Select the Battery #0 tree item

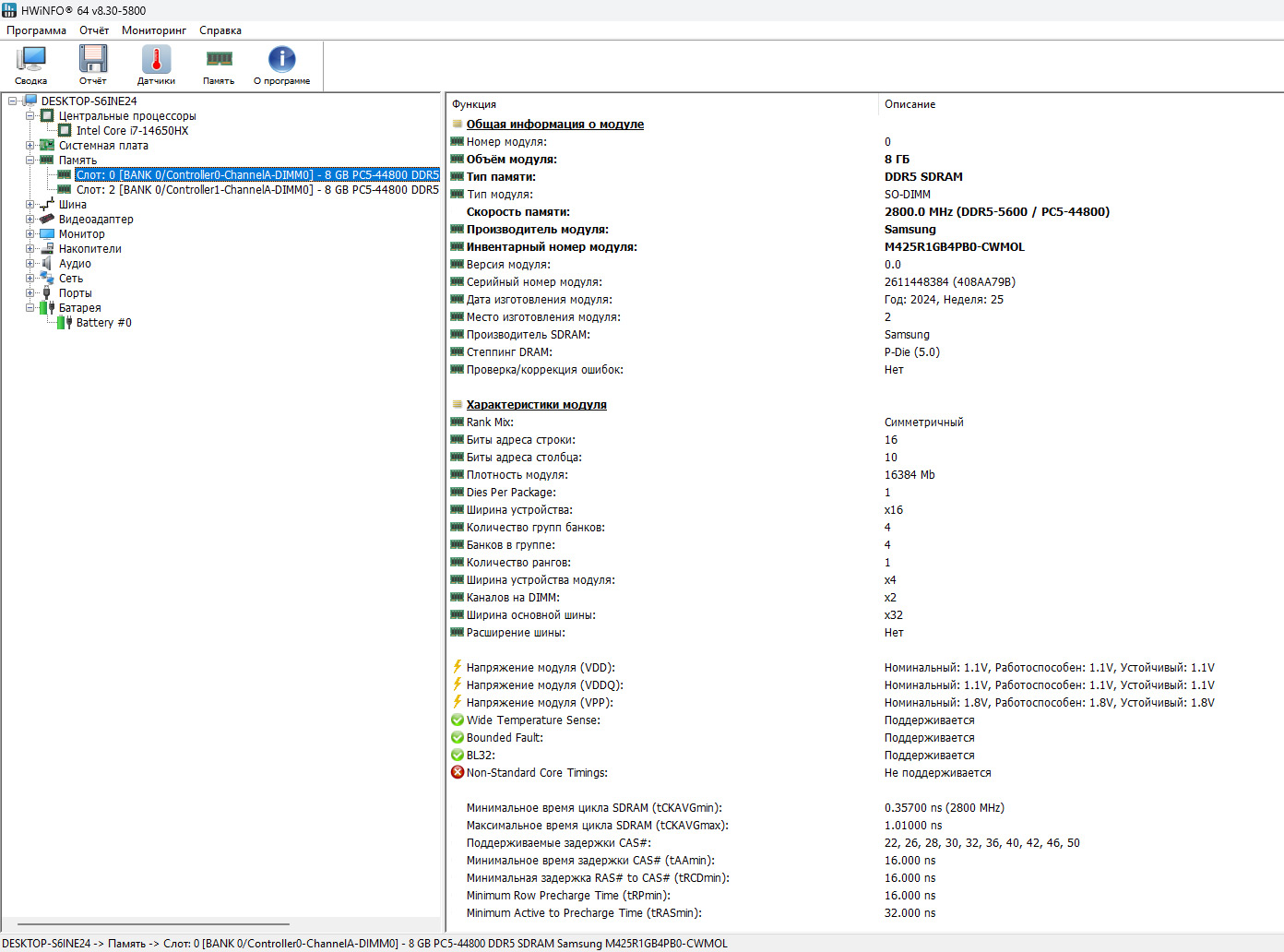[x=103, y=323]
